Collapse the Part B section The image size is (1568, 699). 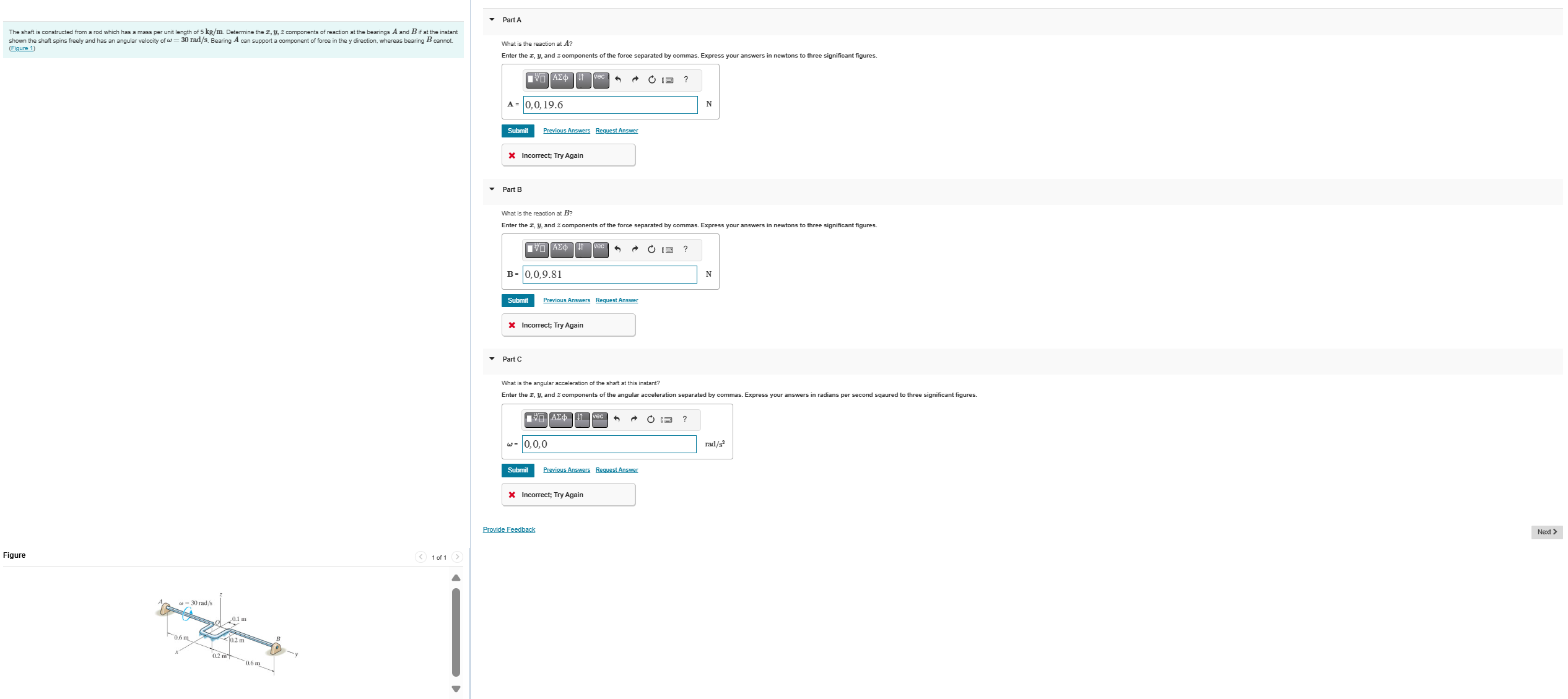[x=492, y=189]
